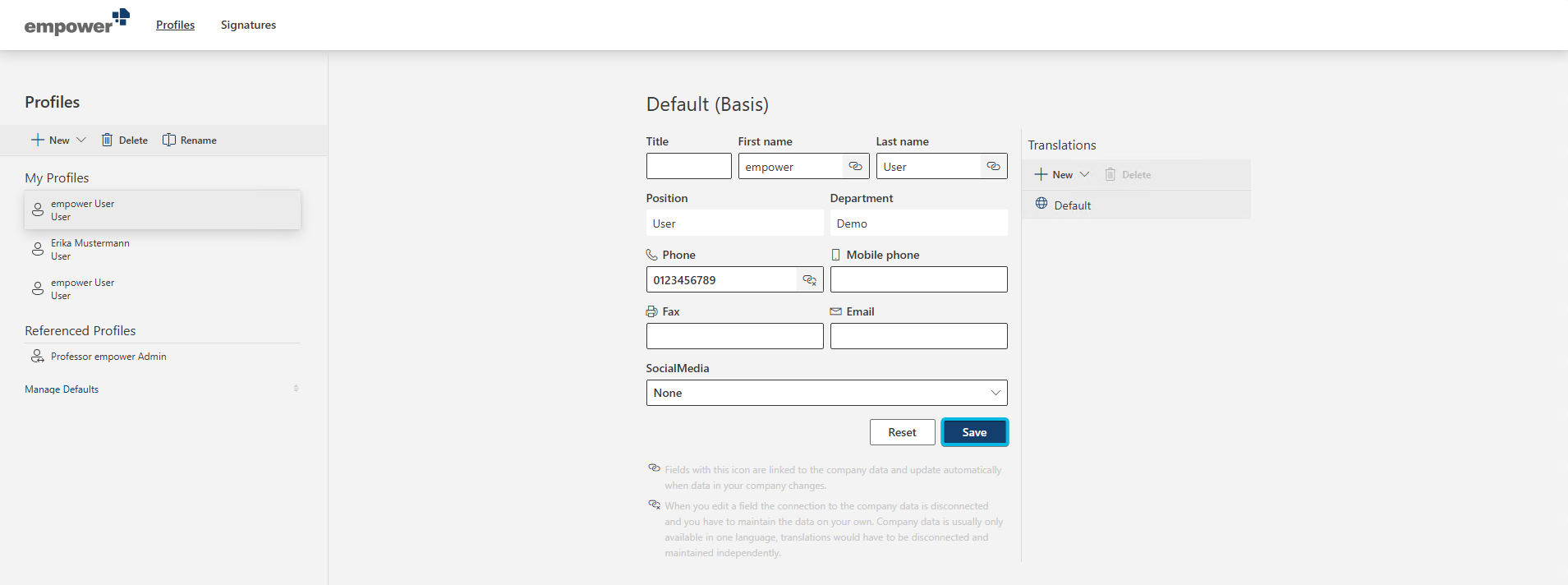Image resolution: width=1568 pixels, height=585 pixels.
Task: Expand the New translation dropdown arrow
Action: [1084, 174]
